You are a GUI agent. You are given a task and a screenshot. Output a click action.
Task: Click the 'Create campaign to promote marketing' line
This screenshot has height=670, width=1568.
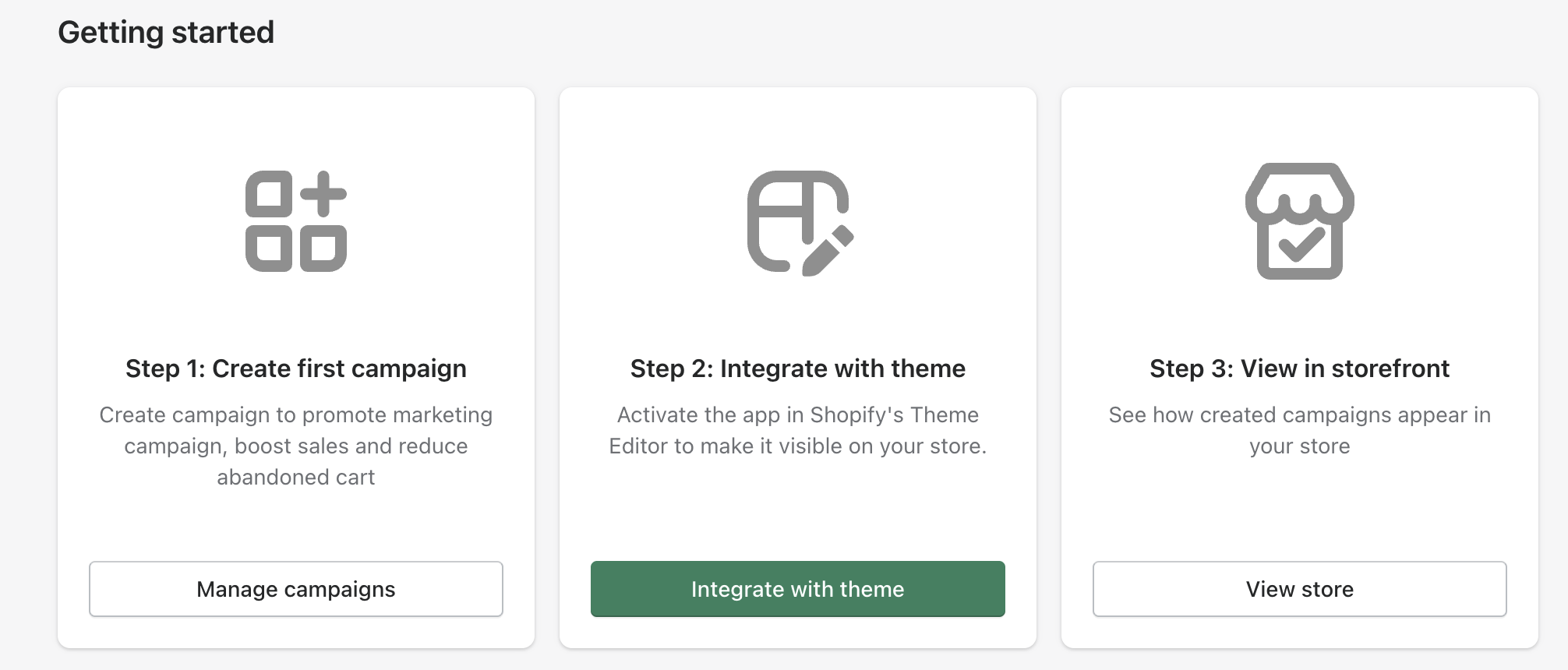coord(296,414)
